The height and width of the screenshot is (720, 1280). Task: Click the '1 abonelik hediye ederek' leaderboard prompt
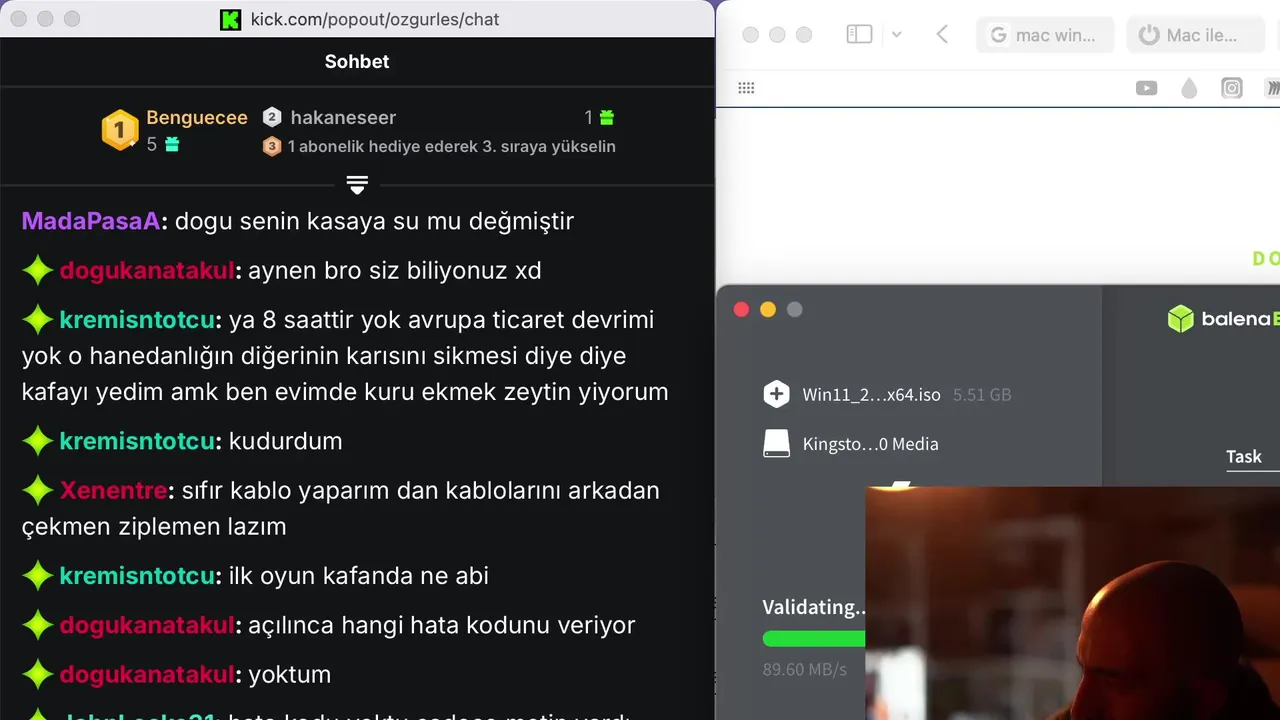coord(451,146)
